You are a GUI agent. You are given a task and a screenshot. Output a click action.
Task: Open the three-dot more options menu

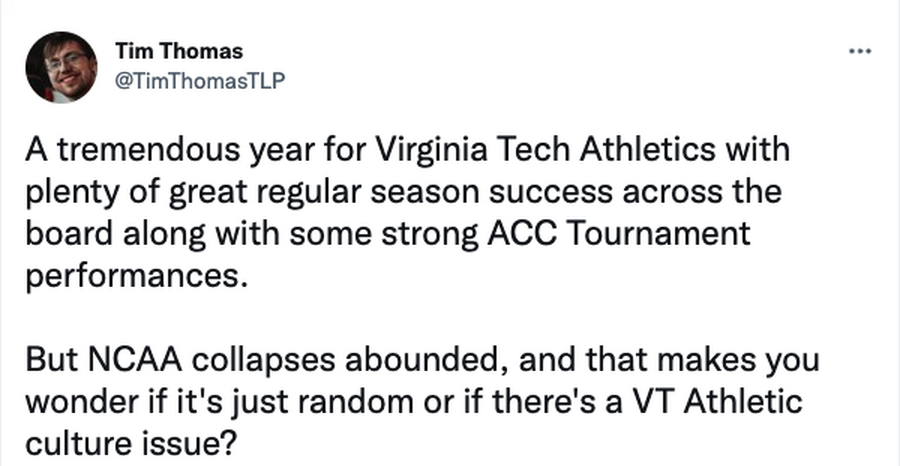coord(860,52)
